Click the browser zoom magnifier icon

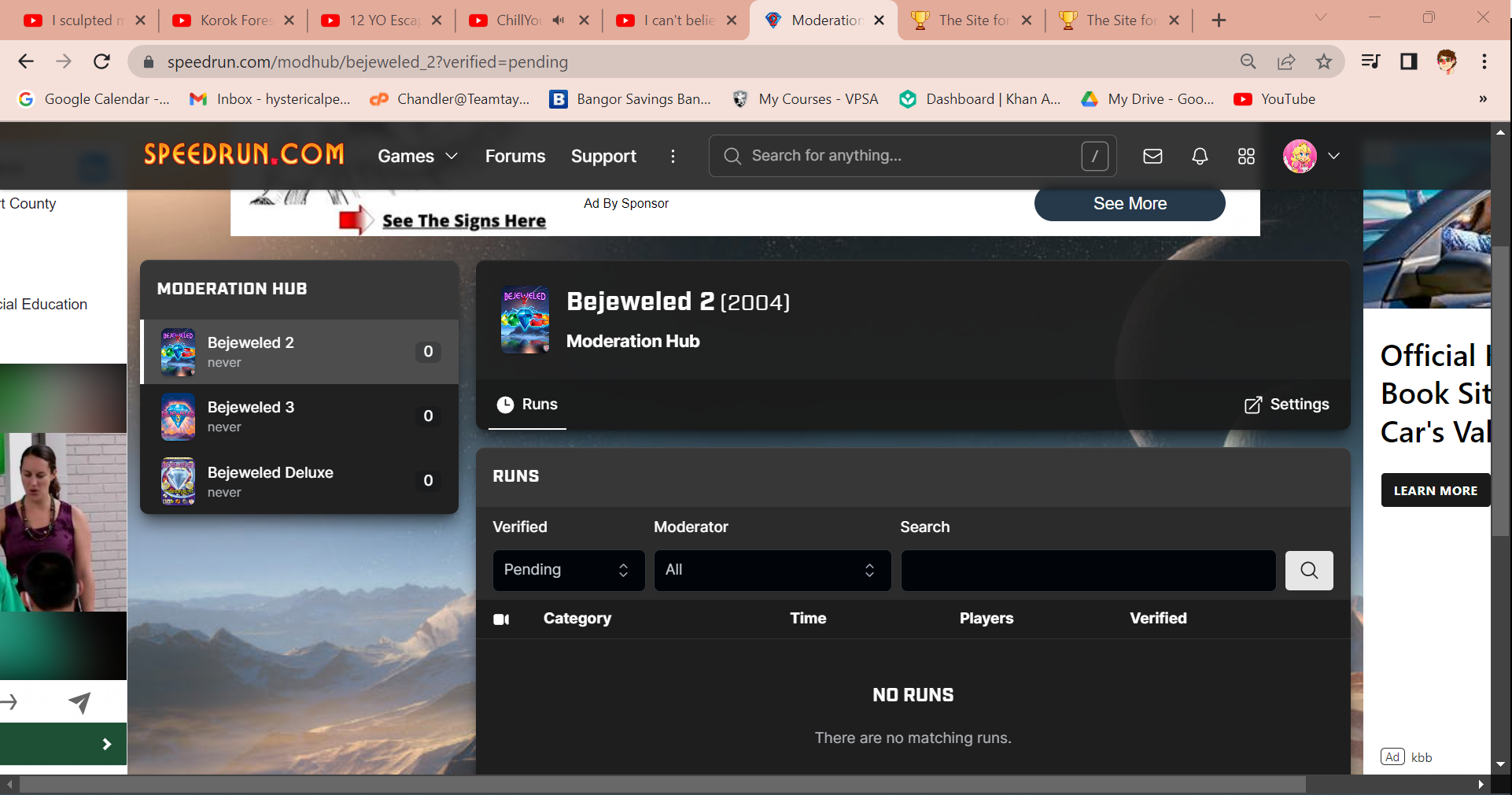(x=1248, y=61)
